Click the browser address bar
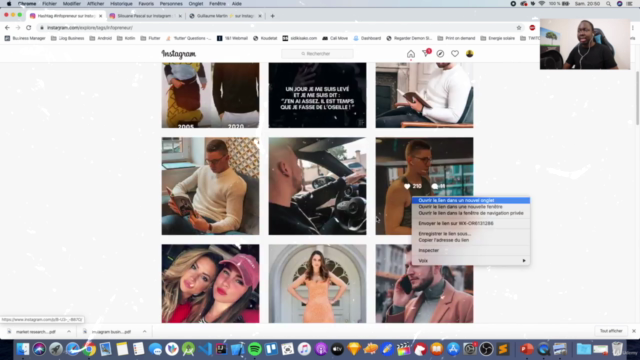Screen dimensions: 640x360 coord(278,28)
